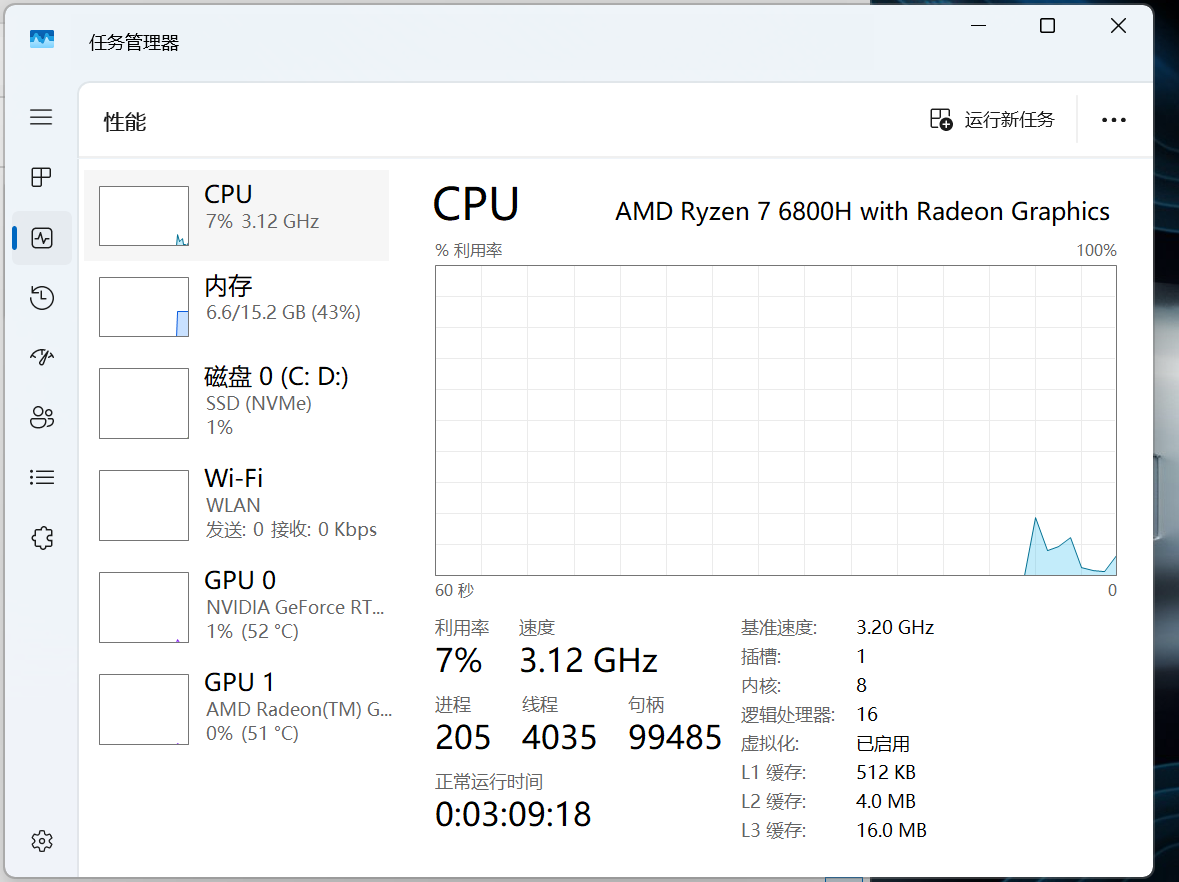Viewport: 1179px width, 882px height.
Task: Click the 磁盘 0 mini graph thumbnail
Action: coord(144,403)
